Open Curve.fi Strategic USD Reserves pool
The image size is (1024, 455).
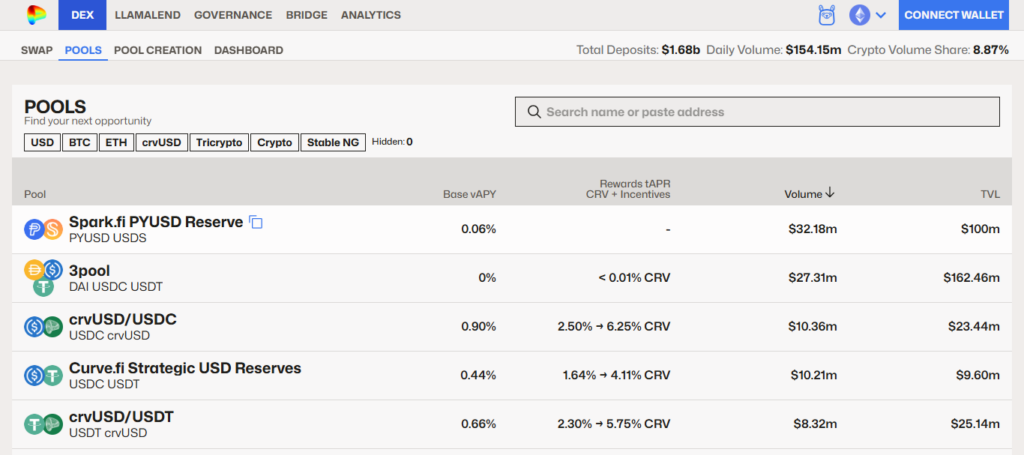(x=185, y=368)
